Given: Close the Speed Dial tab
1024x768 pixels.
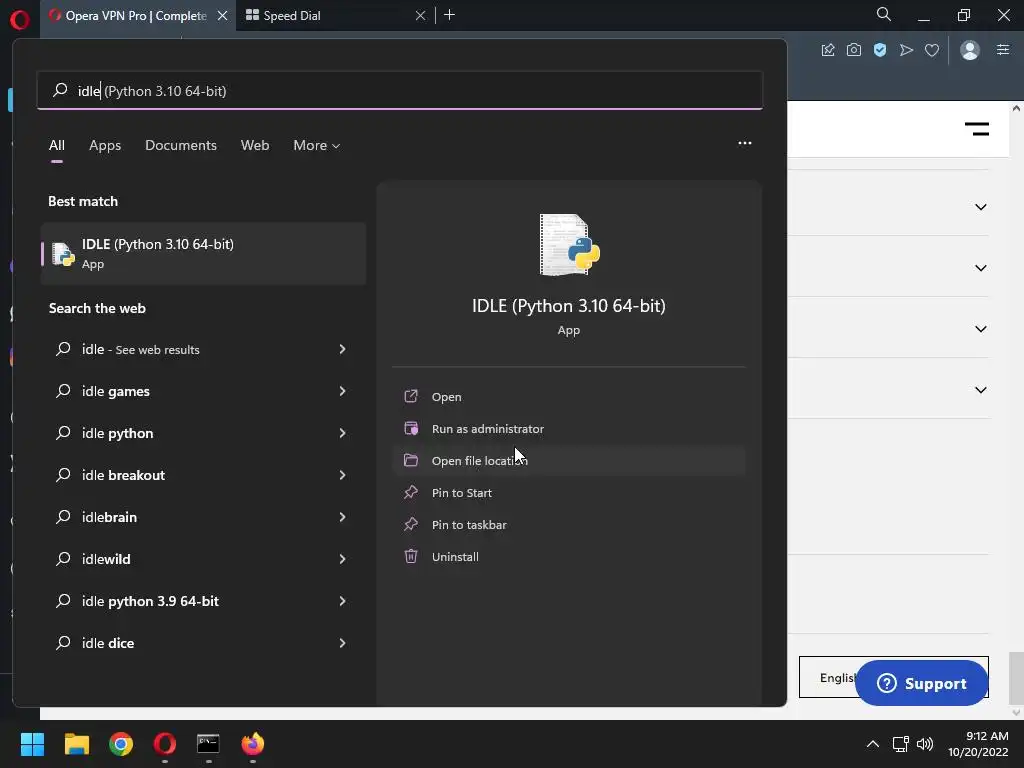Looking at the screenshot, I should click(421, 16).
